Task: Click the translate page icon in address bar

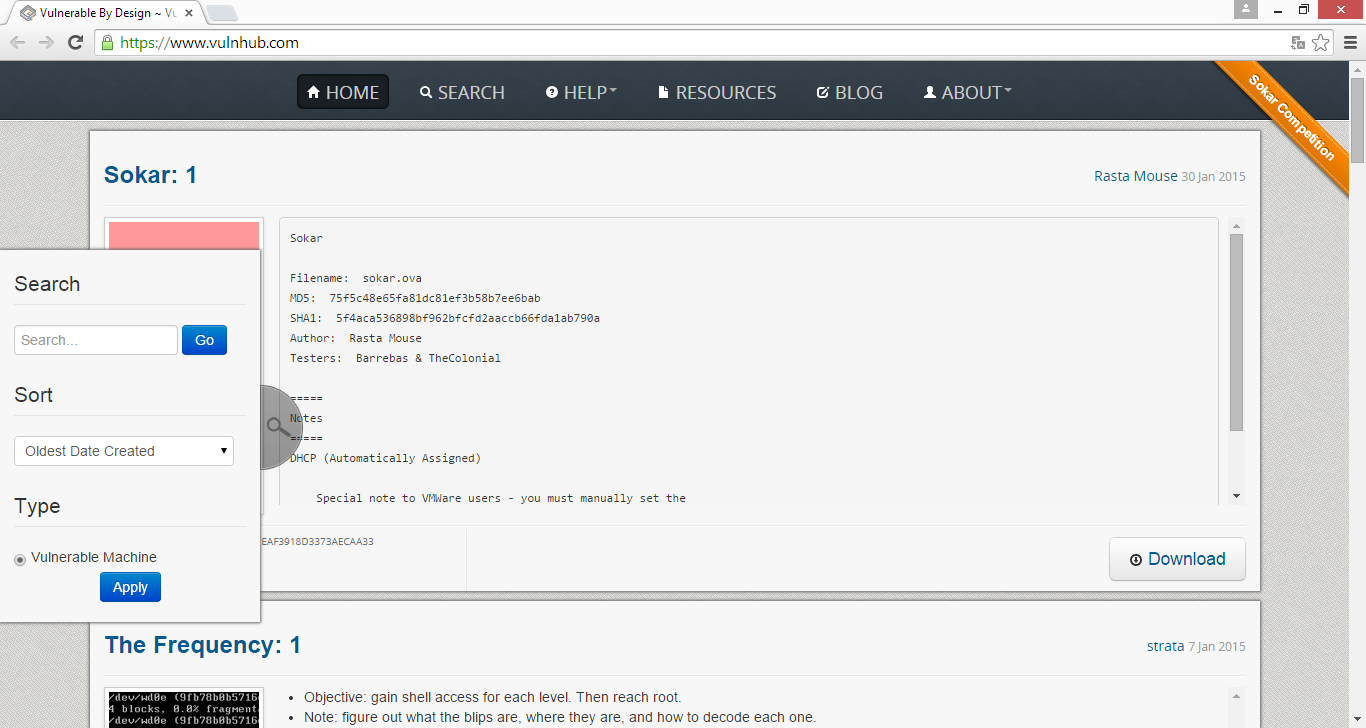Action: [x=1298, y=42]
